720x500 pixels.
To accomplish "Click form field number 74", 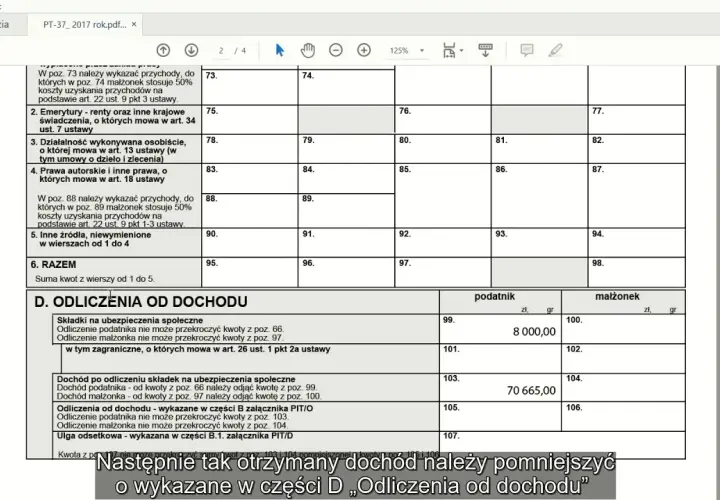I will (346, 87).
